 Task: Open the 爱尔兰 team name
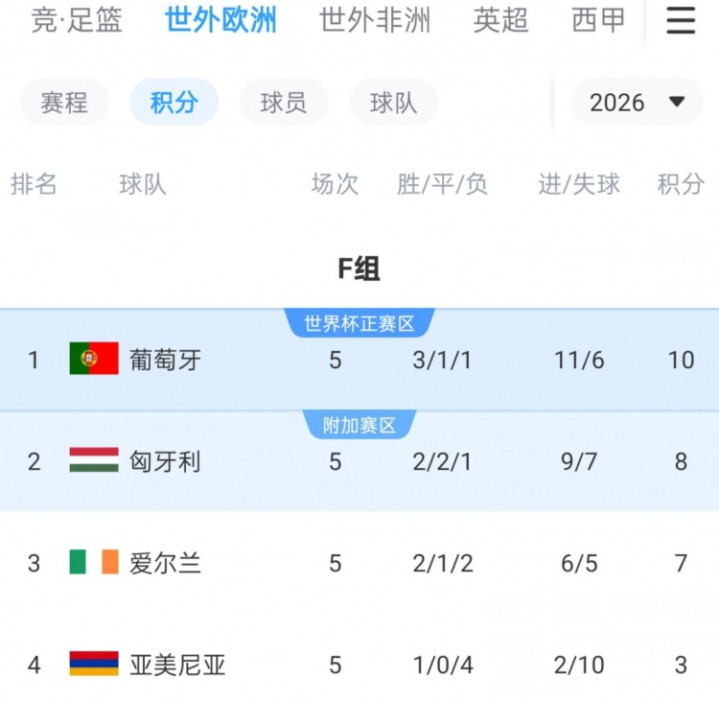pyautogui.click(x=165, y=563)
